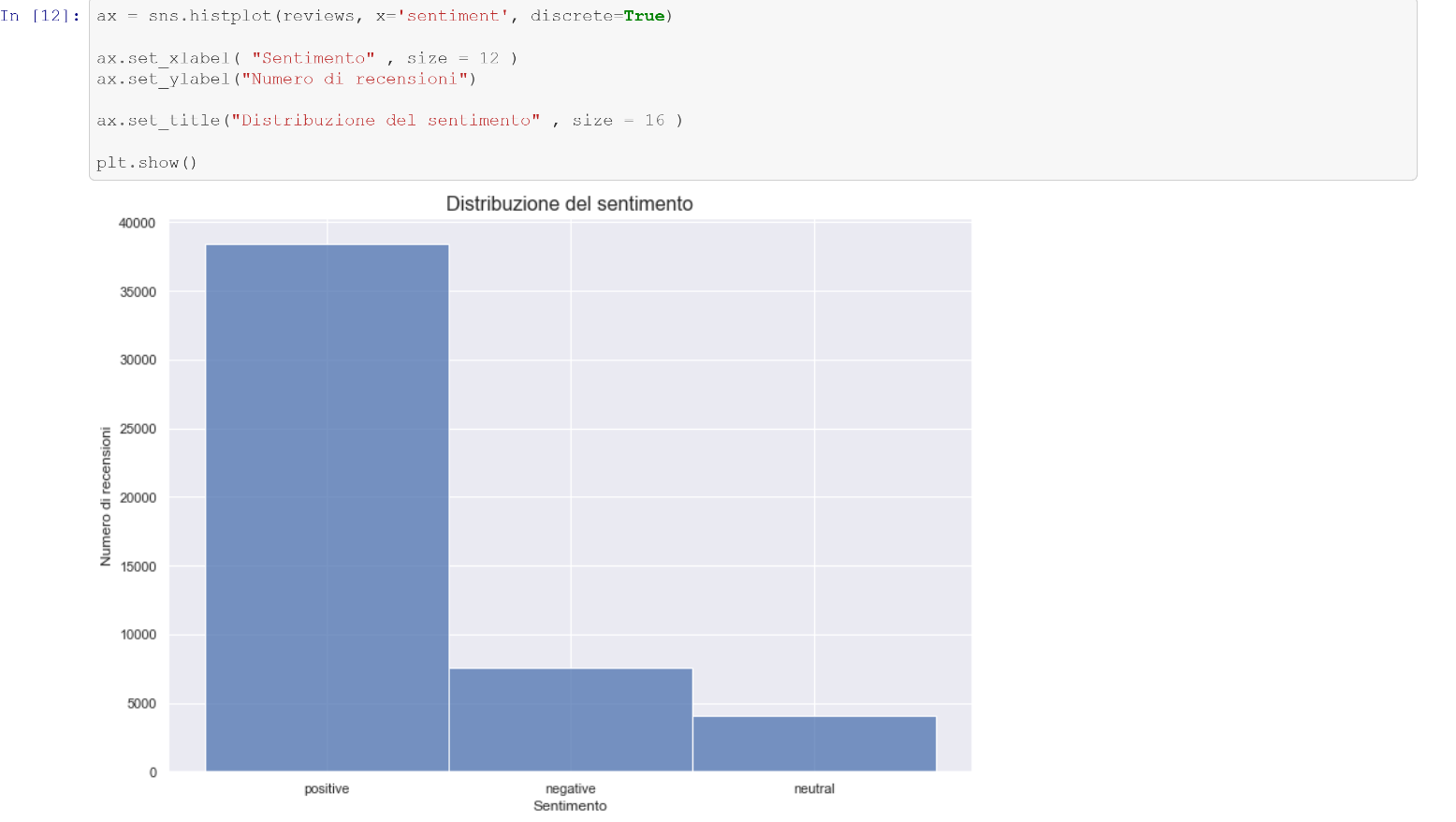Image resolution: width=1456 pixels, height=822 pixels.
Task: Click the True keyword in the discrete parameter
Action: [642, 16]
